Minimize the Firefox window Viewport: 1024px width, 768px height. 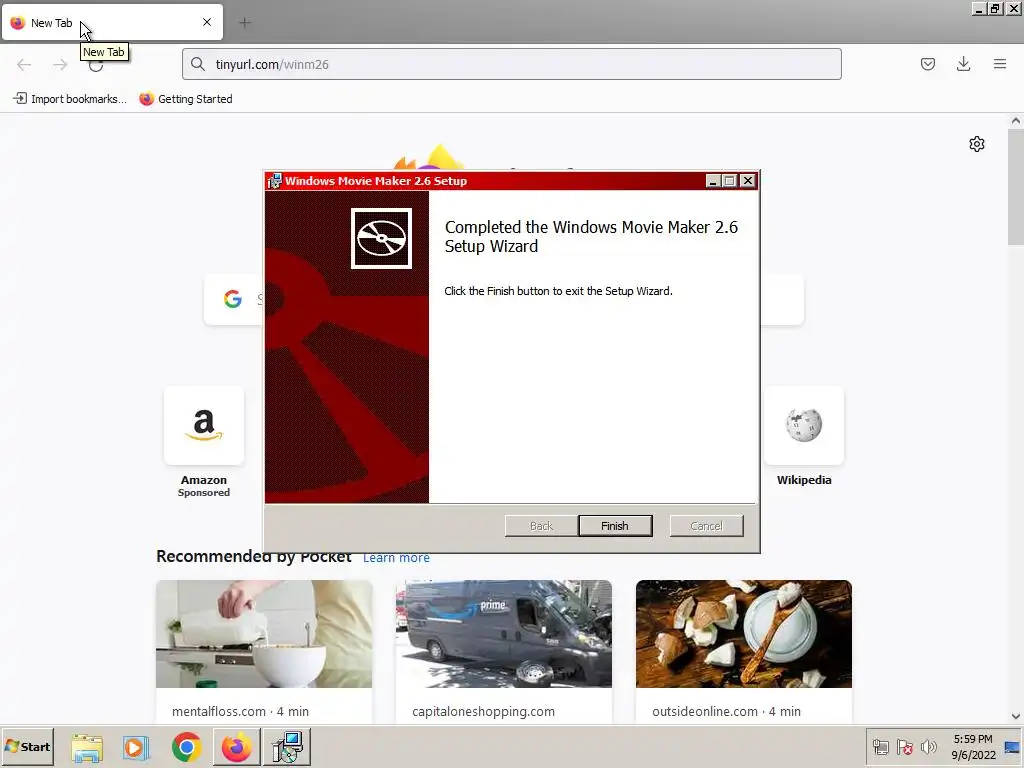click(x=978, y=8)
